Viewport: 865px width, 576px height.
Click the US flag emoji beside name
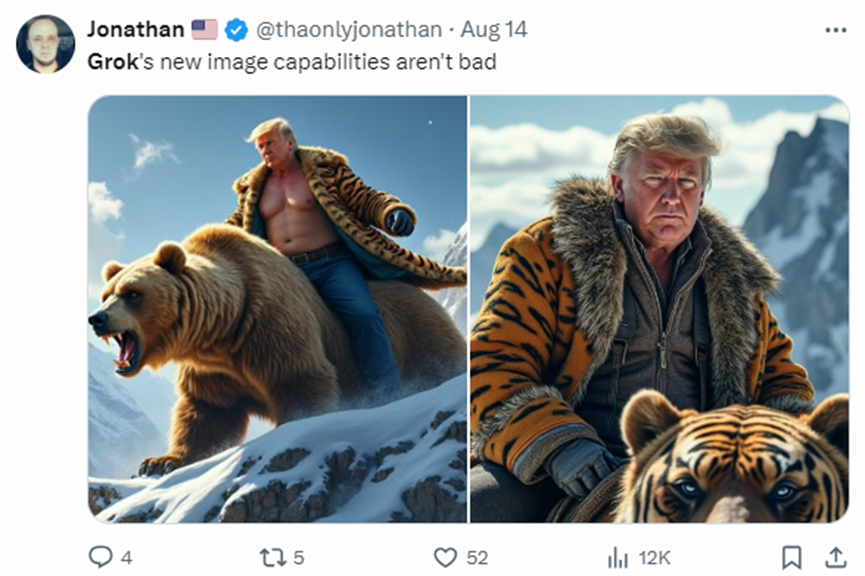pyautogui.click(x=205, y=30)
